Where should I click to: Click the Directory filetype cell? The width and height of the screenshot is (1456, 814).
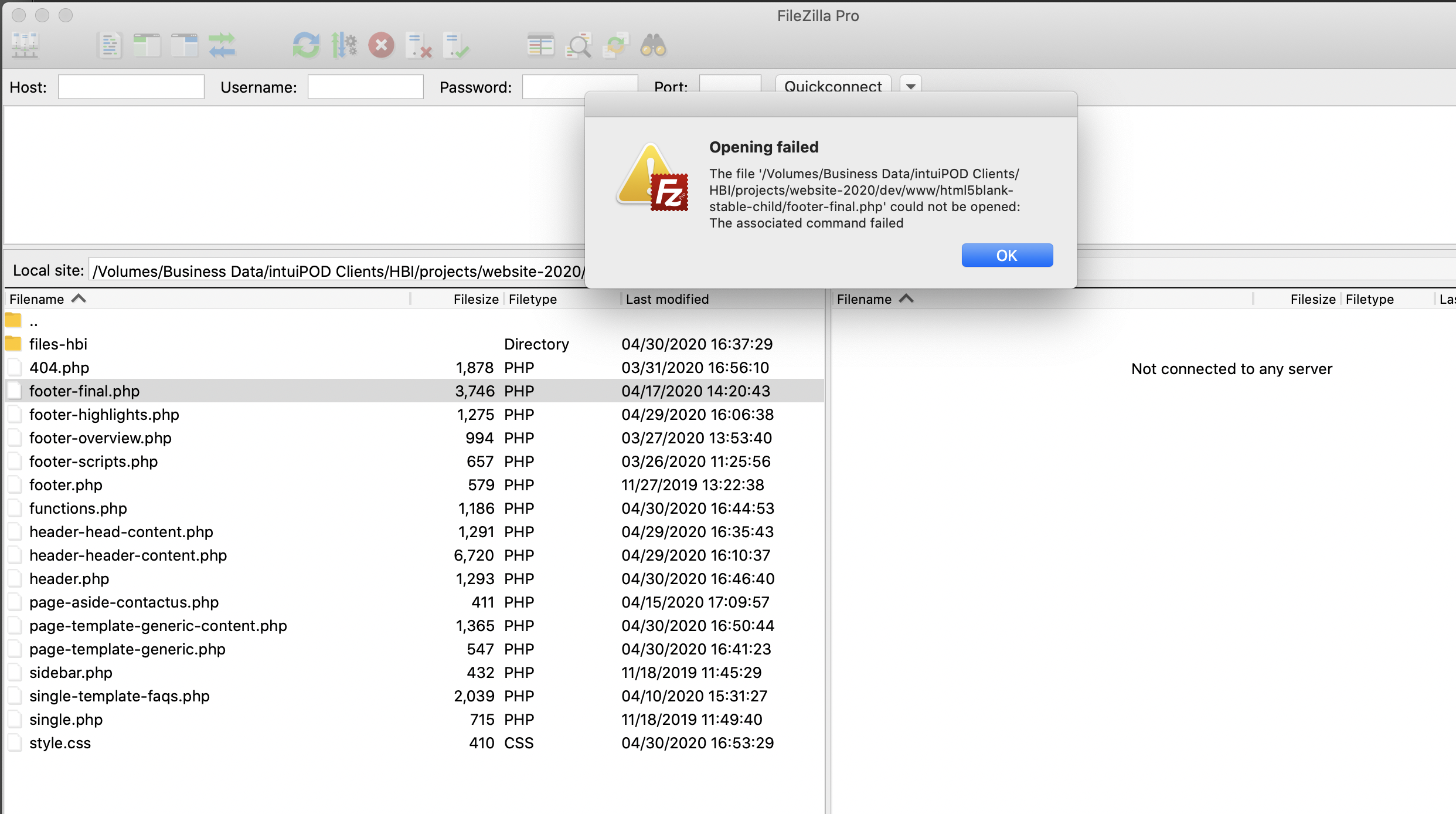536,344
